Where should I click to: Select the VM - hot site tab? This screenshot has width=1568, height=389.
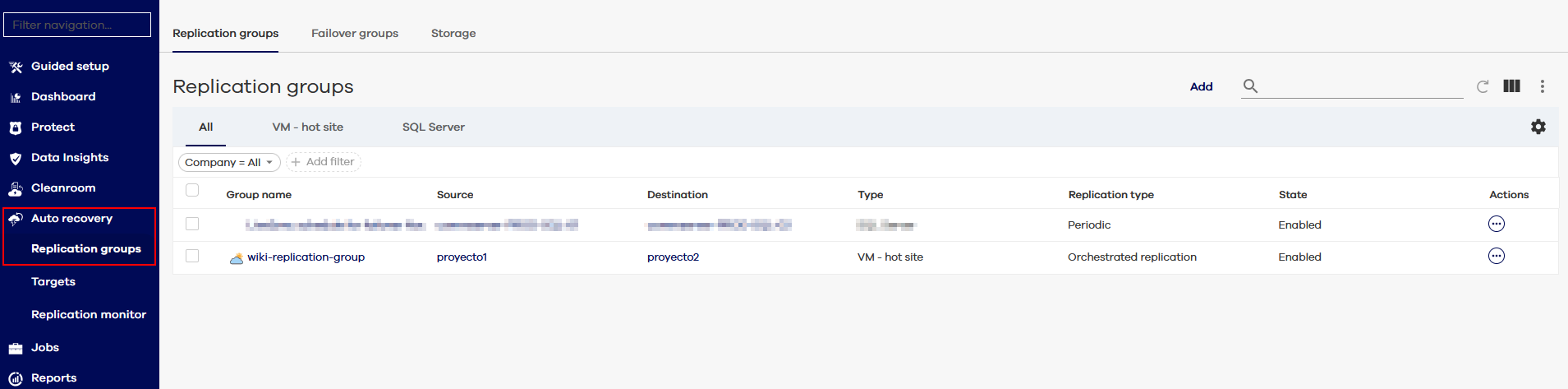[x=308, y=127]
